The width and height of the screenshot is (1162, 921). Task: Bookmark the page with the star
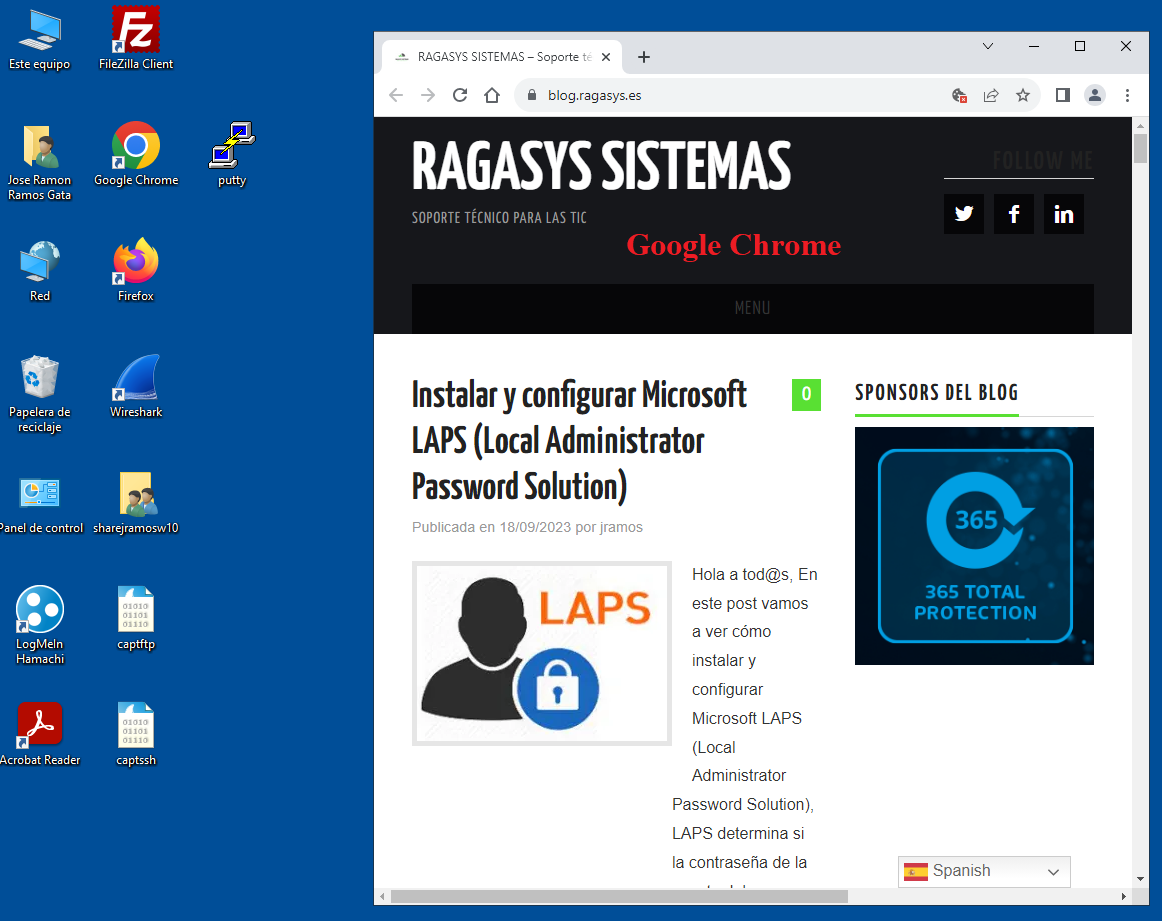pyautogui.click(x=1023, y=94)
